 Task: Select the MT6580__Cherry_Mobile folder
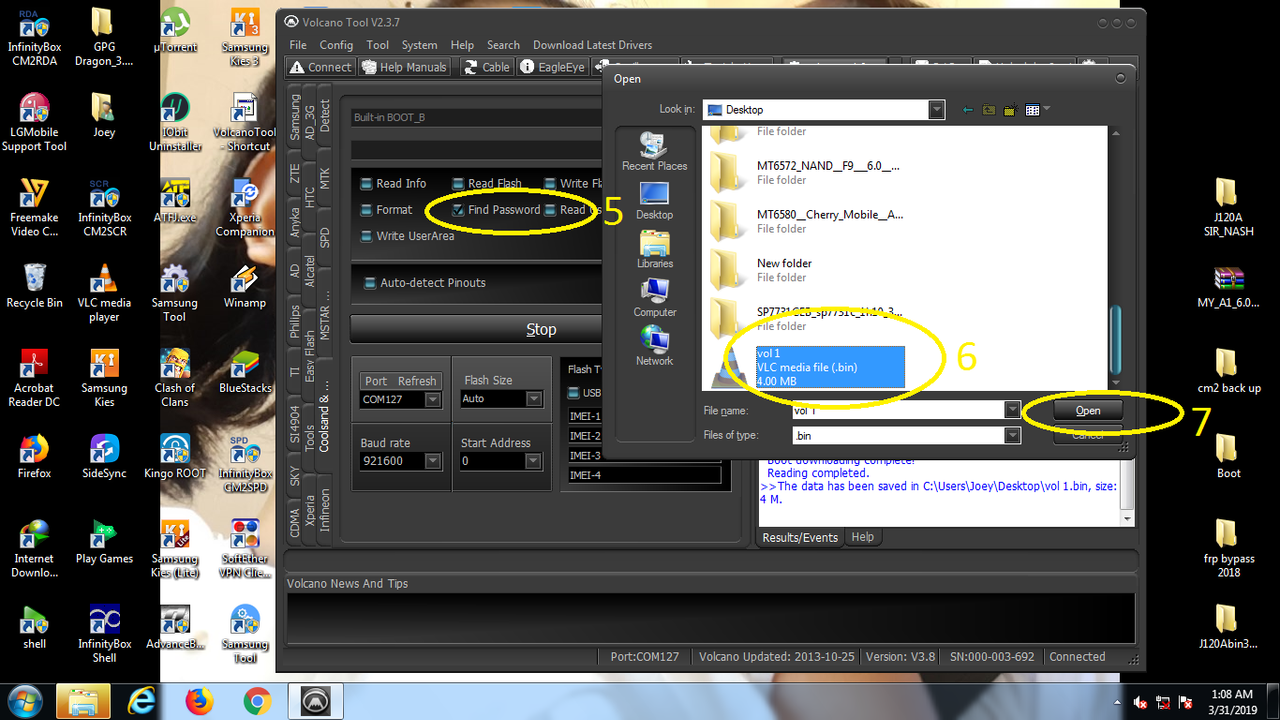pyautogui.click(x=806, y=221)
